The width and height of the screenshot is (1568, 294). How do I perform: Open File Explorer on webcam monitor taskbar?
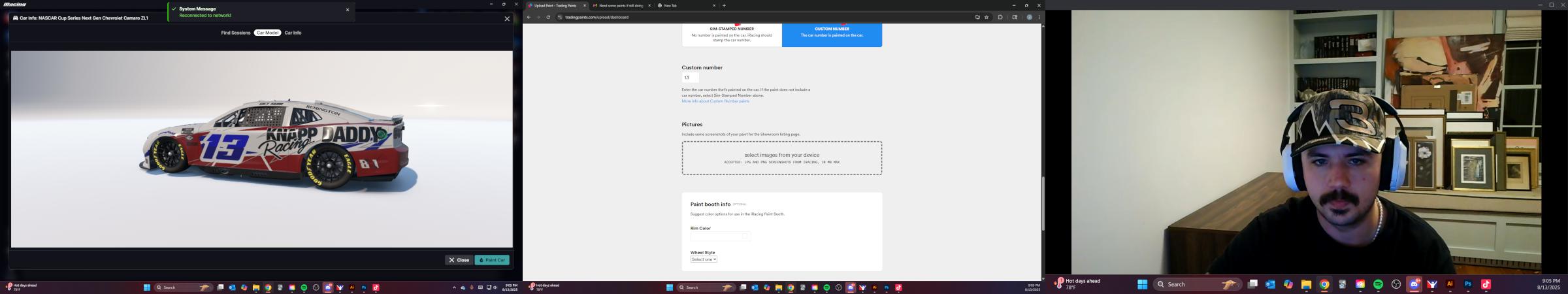coord(1306,284)
